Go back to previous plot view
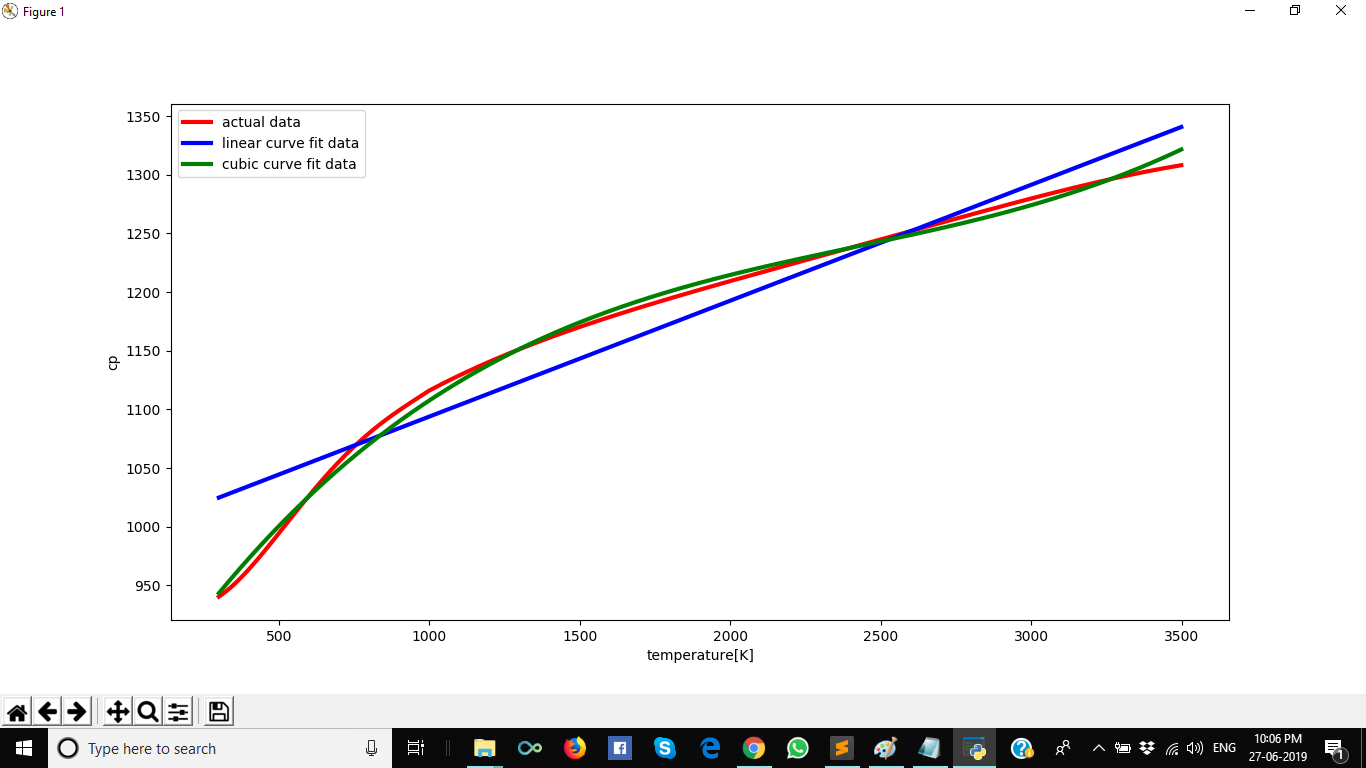The width and height of the screenshot is (1366, 768). pyautogui.click(x=47, y=712)
